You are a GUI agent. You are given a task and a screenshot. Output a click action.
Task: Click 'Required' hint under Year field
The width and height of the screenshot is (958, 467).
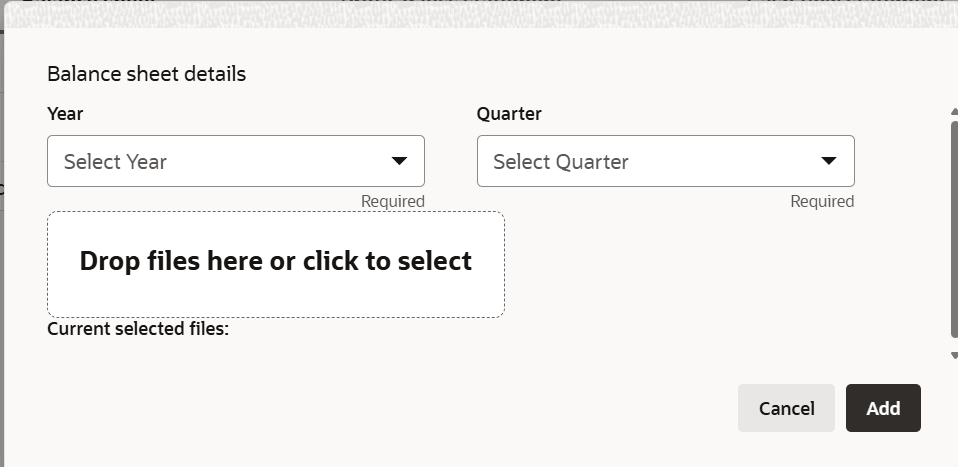pyautogui.click(x=392, y=201)
